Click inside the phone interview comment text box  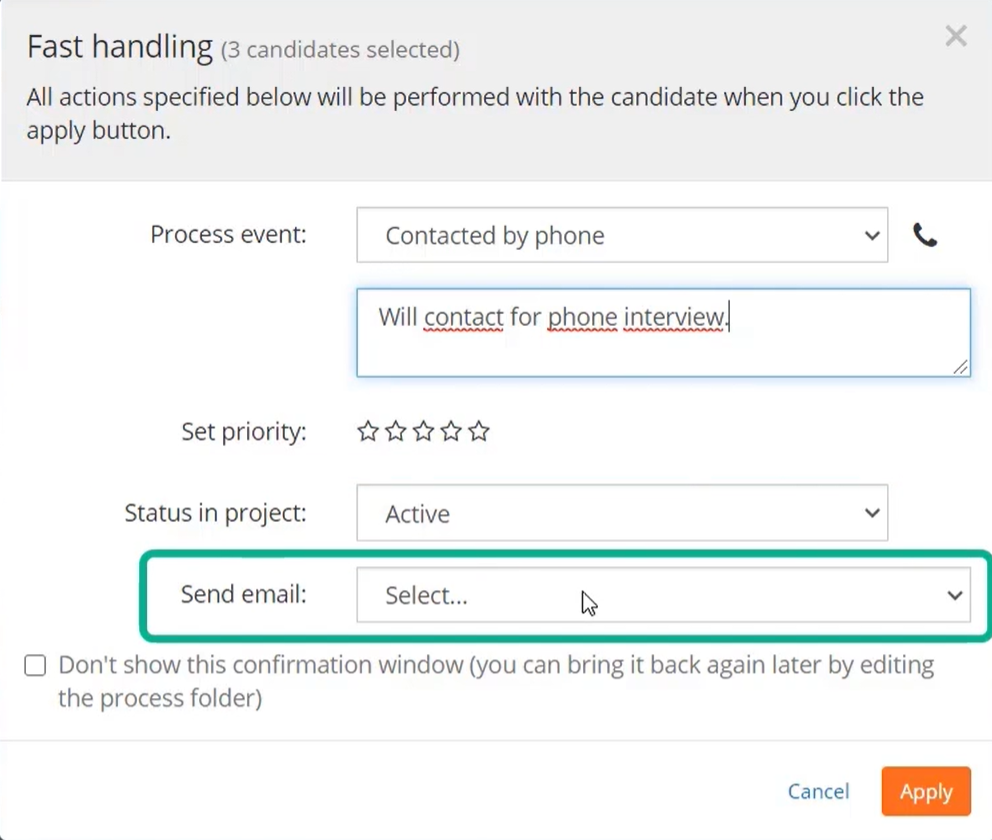click(663, 333)
